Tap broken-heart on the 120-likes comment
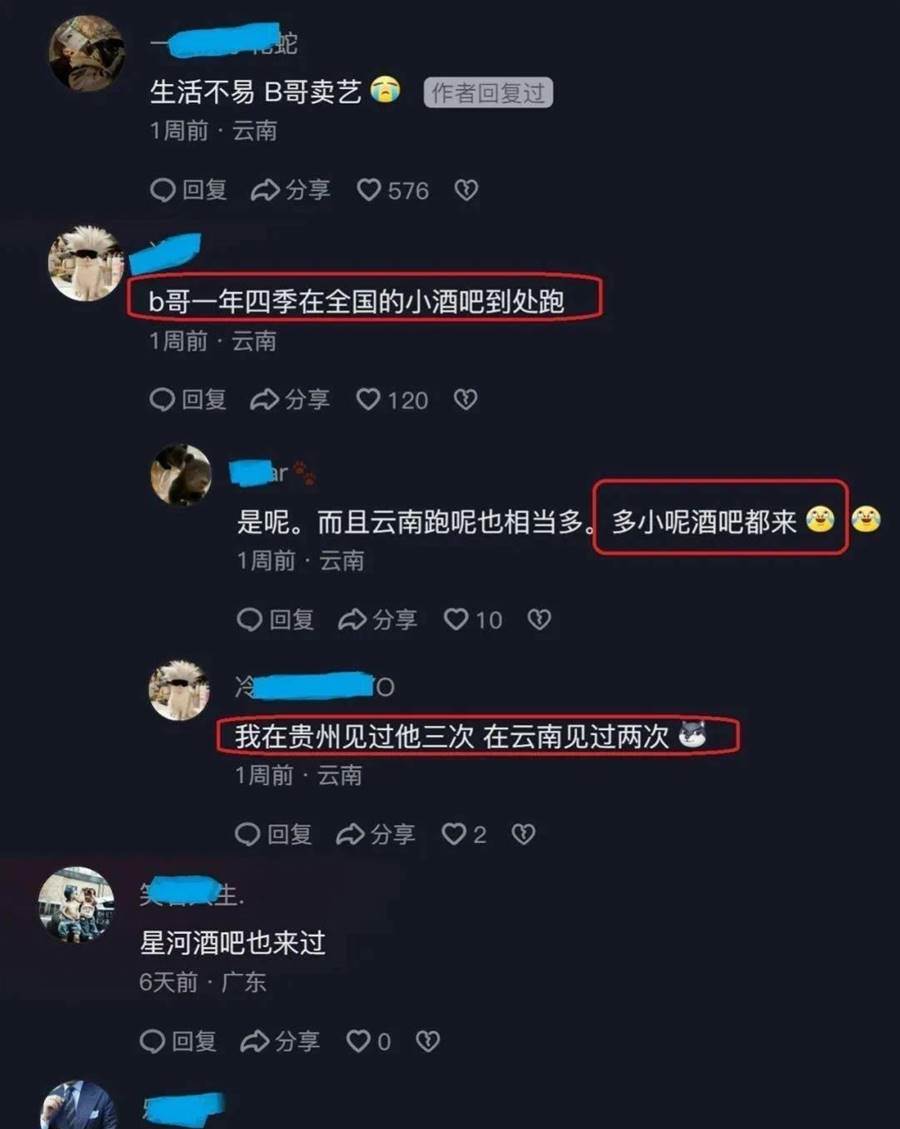 [x=465, y=400]
